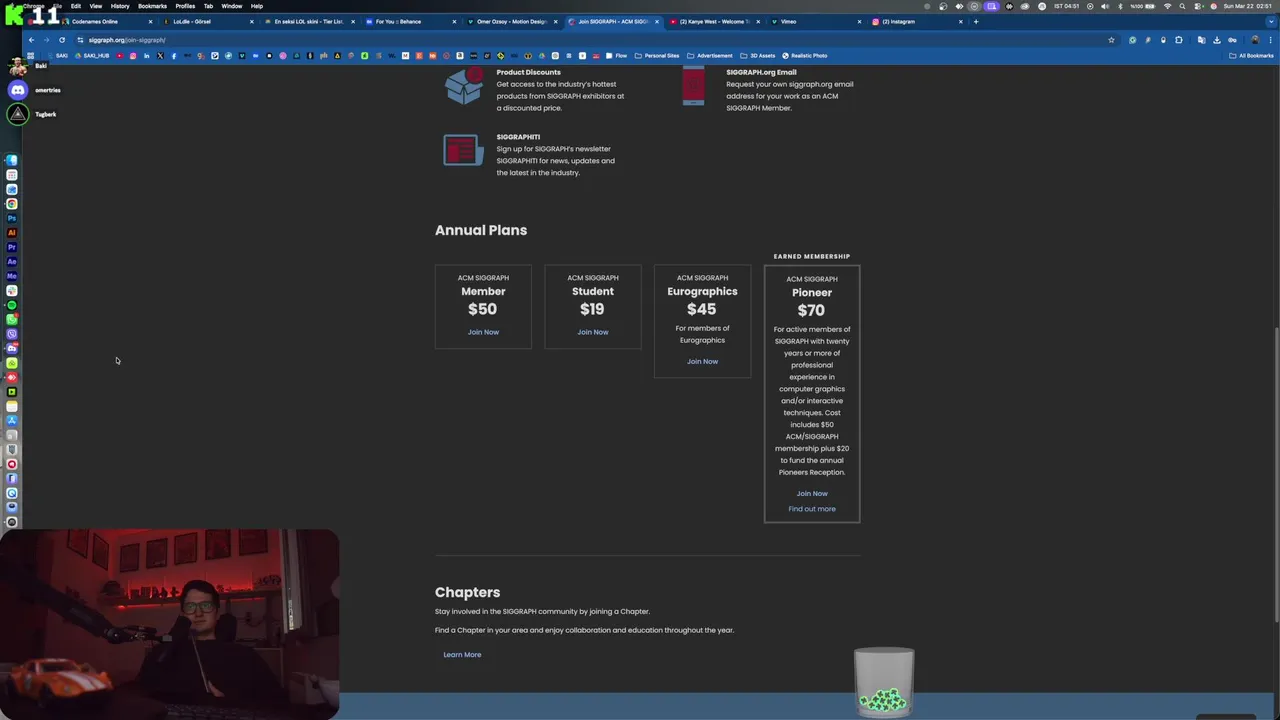
Task: Click Join Now under Pioneer $70
Action: pyautogui.click(x=812, y=493)
